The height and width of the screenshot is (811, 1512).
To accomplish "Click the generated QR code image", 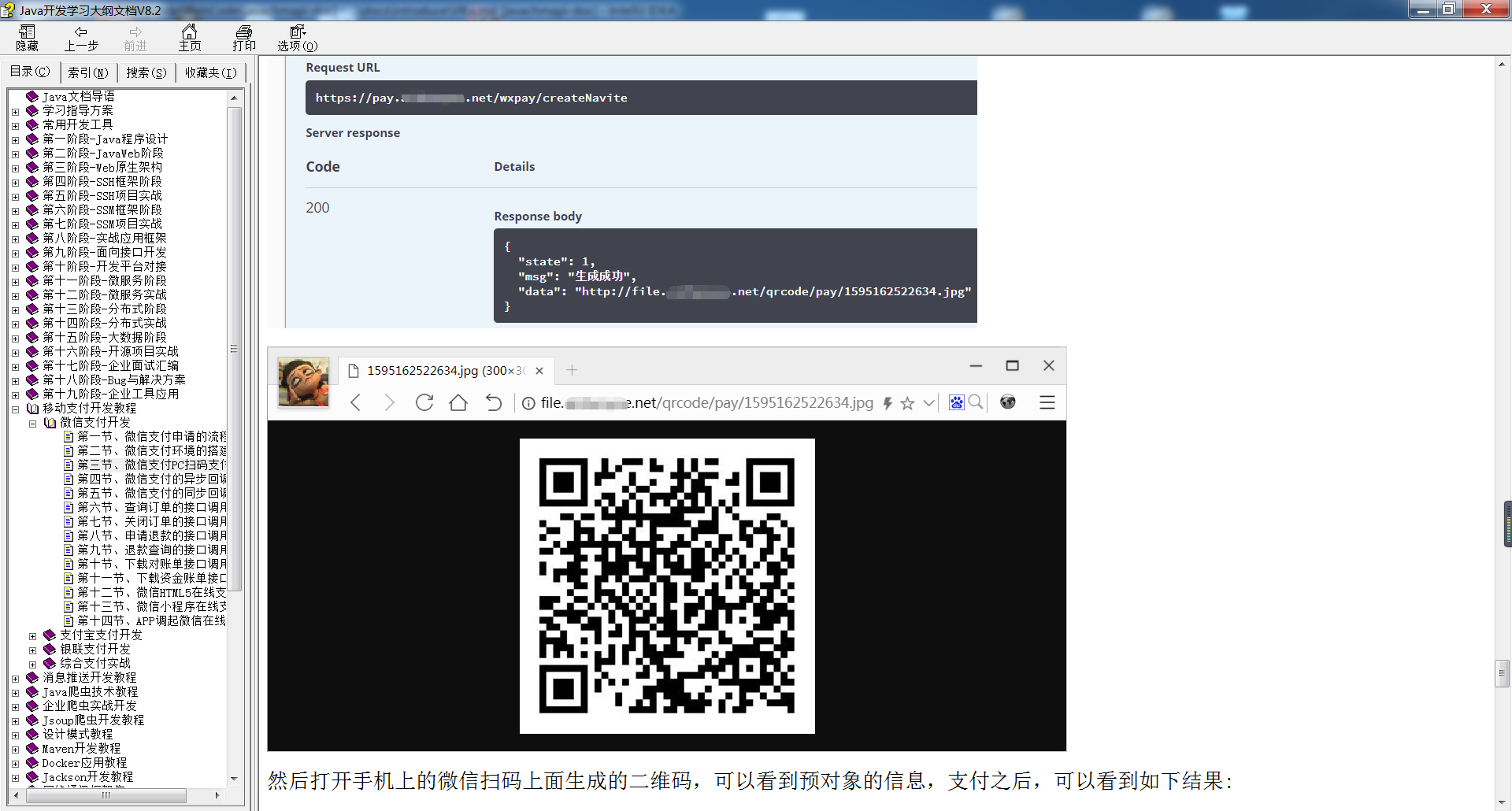I will [667, 586].
